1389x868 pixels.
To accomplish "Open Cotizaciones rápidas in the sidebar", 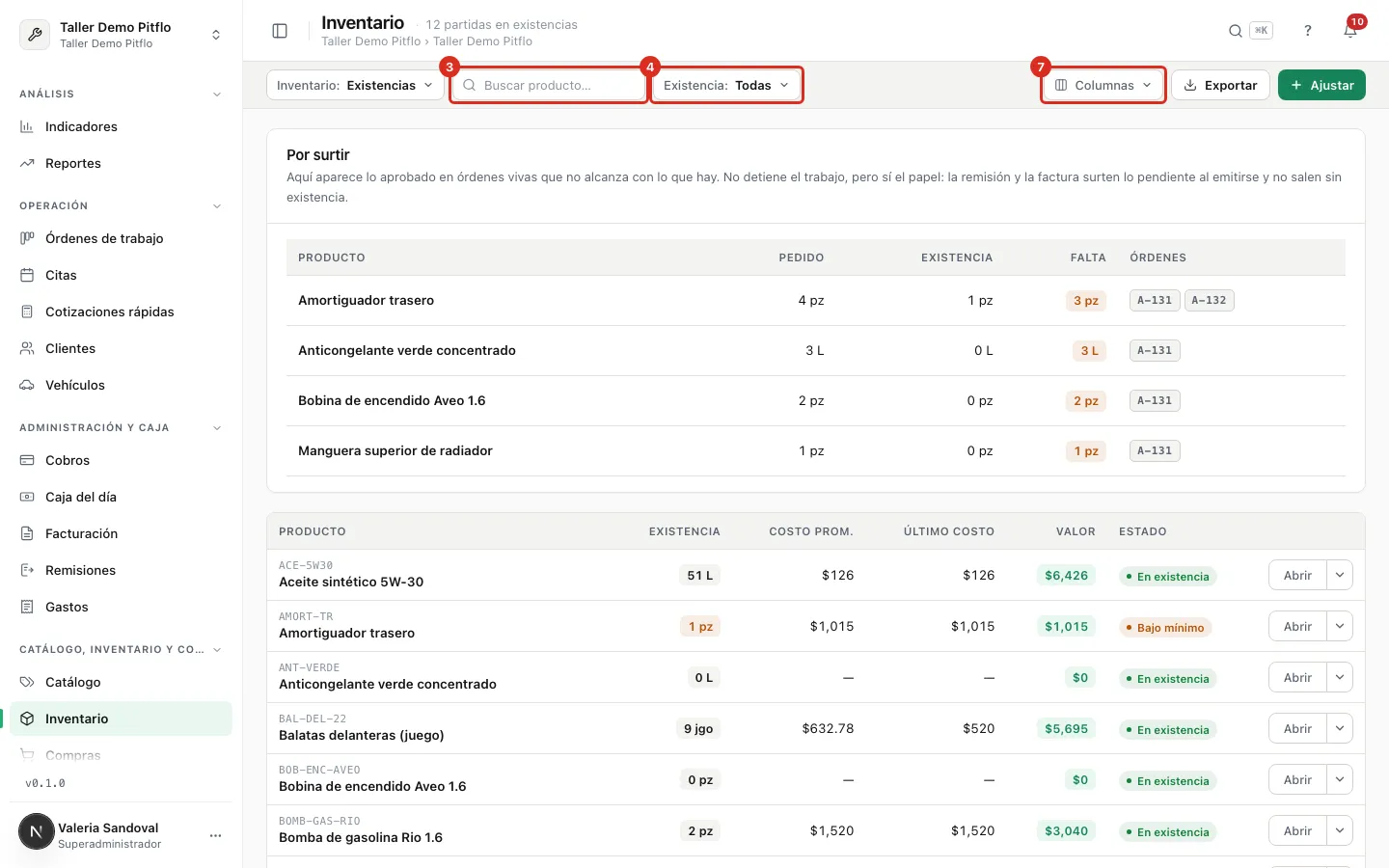I will (121, 312).
